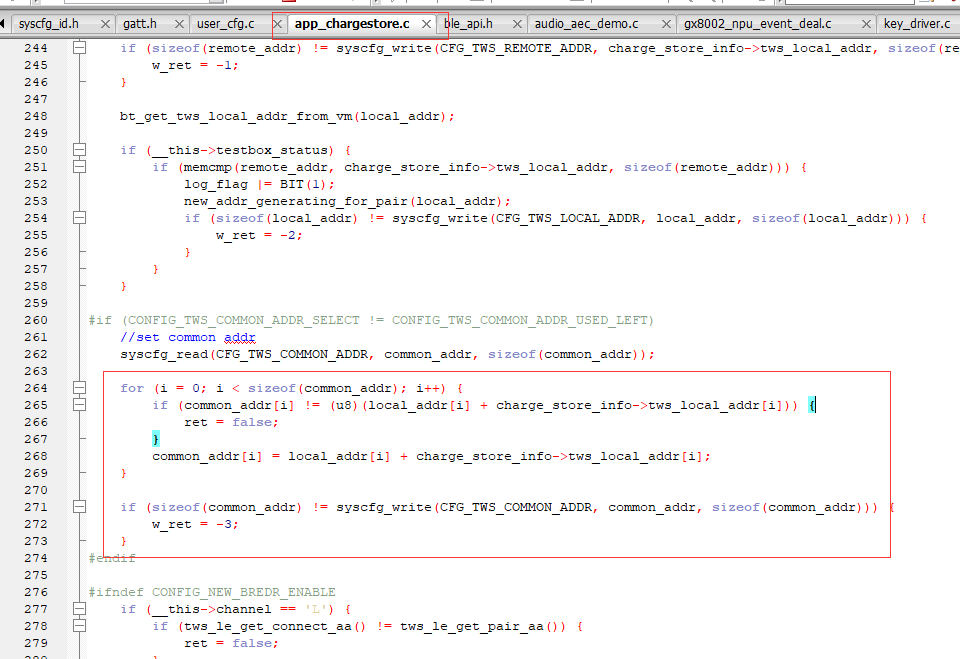The image size is (960, 659).
Task: Close the gx8002_npu_event_deal.c tab
Action: [866, 24]
